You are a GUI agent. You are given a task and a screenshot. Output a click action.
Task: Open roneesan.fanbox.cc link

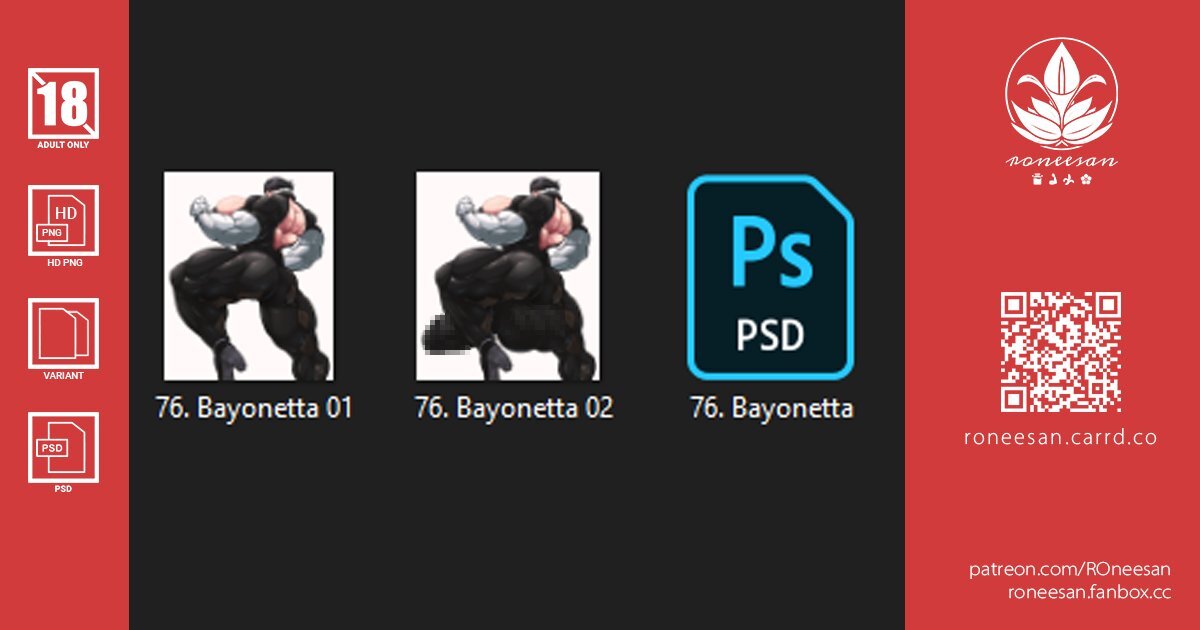click(x=1088, y=592)
